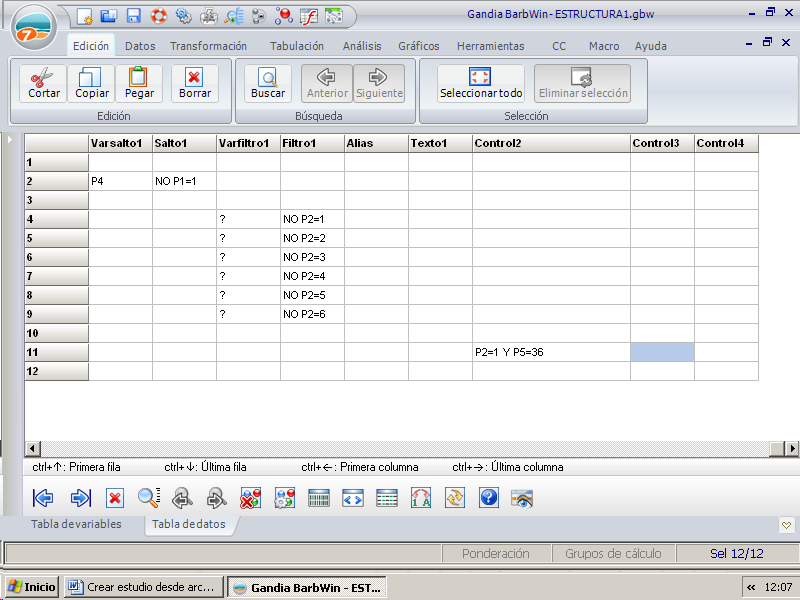
Task: Click horizontal scrollbar right arrow
Action: tap(792, 448)
